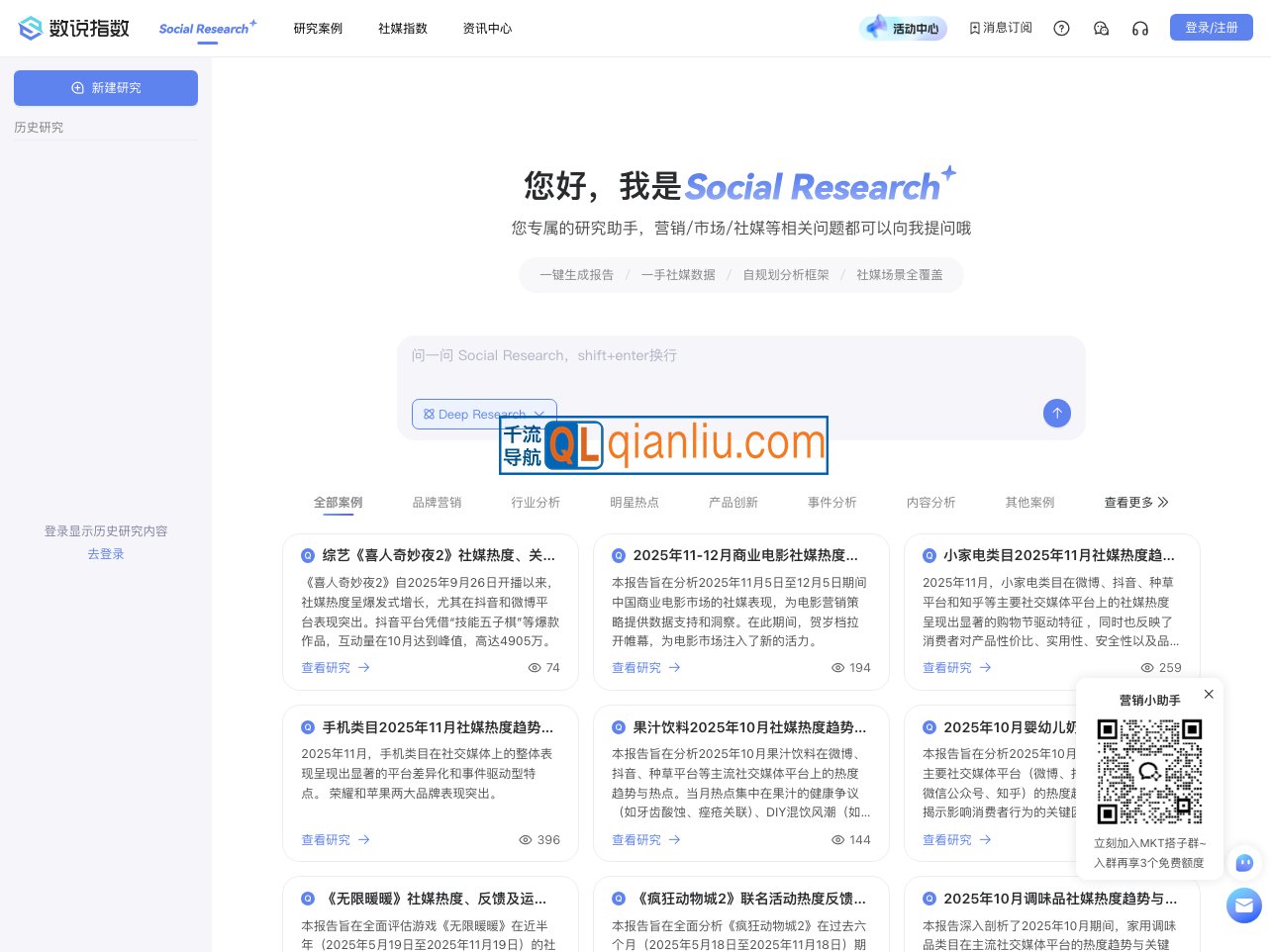
Task: Click the Q icon on the 果汁饮料 report card
Action: [618, 727]
